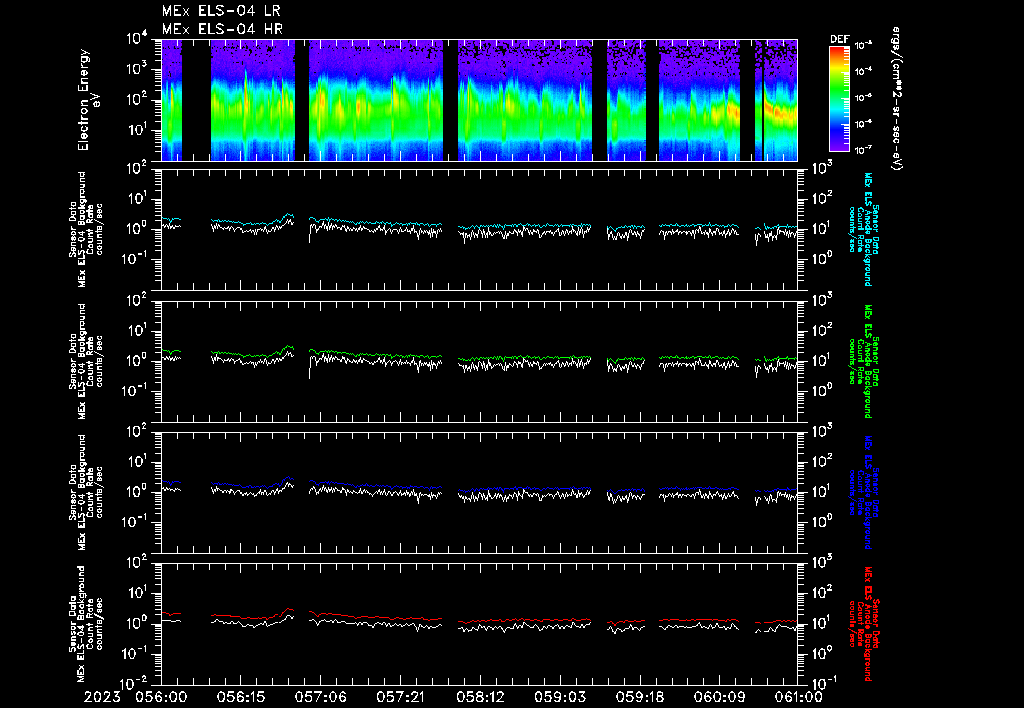Select the left axis title of the green panel
This screenshot has width=1024, height=708.
[86, 361]
